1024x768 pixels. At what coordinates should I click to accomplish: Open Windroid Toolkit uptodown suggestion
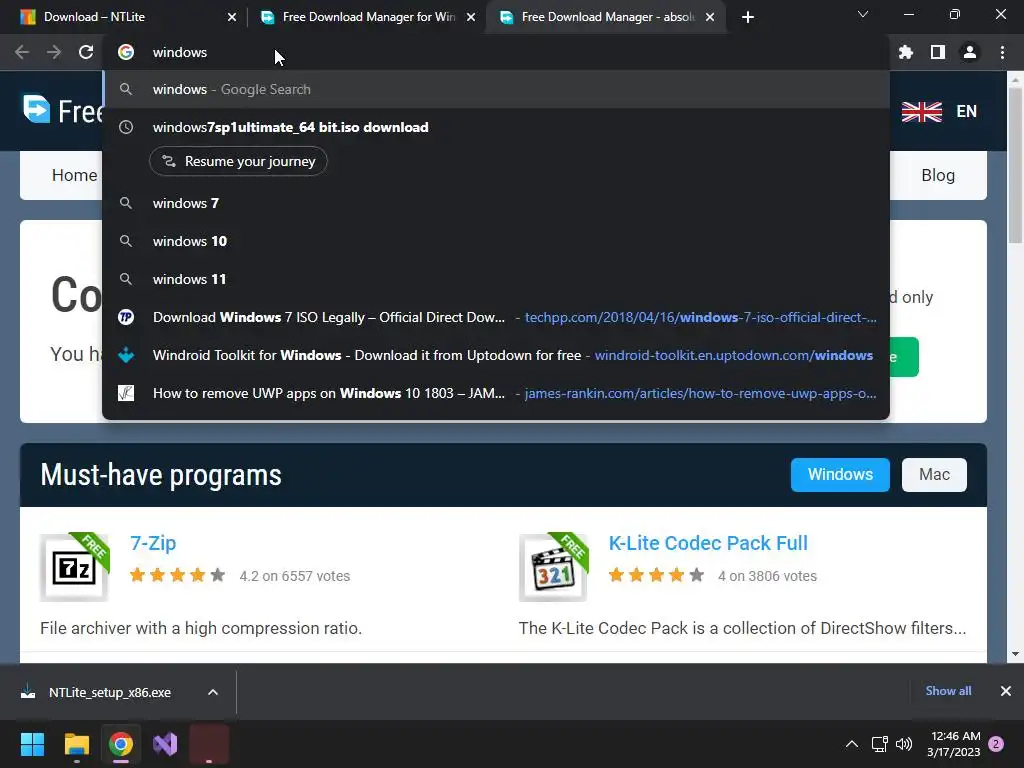(496, 355)
